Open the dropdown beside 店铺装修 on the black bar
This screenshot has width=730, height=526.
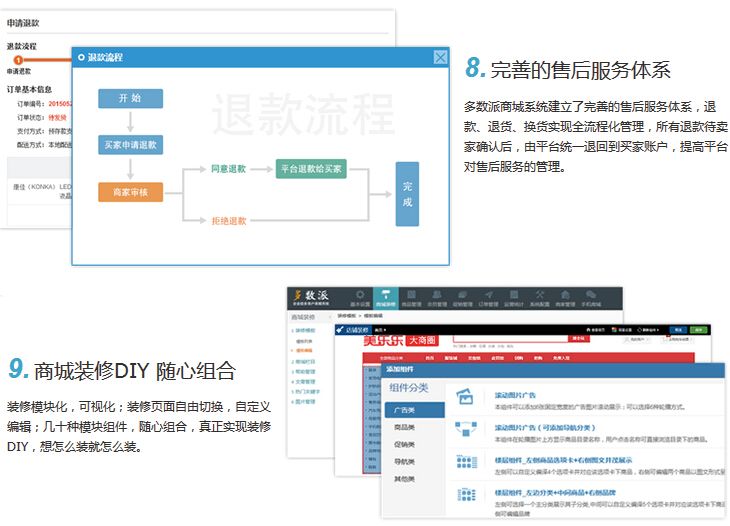(x=380, y=330)
